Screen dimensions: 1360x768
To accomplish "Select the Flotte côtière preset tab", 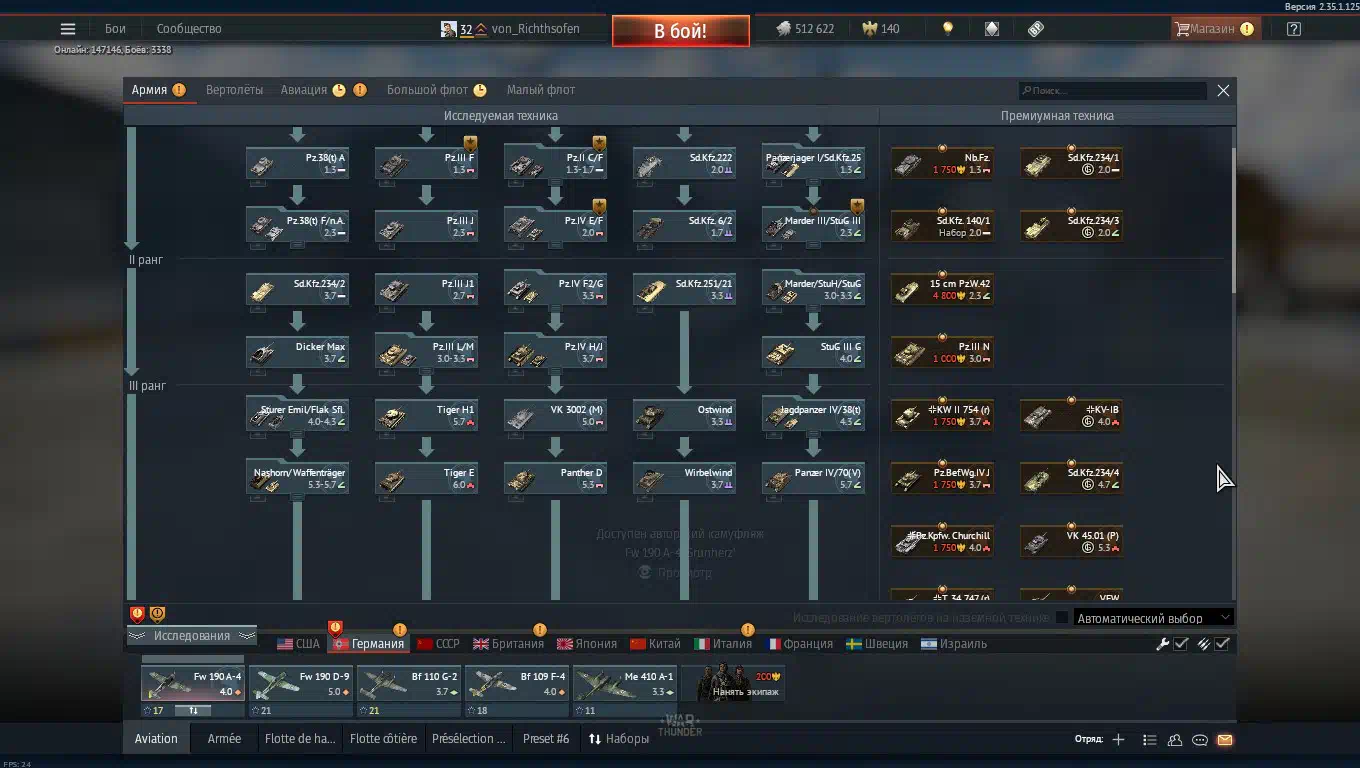I will [384, 739].
